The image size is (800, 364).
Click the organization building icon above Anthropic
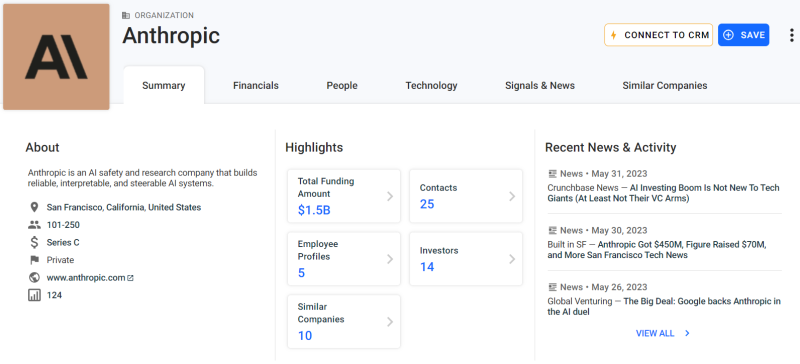[126, 15]
